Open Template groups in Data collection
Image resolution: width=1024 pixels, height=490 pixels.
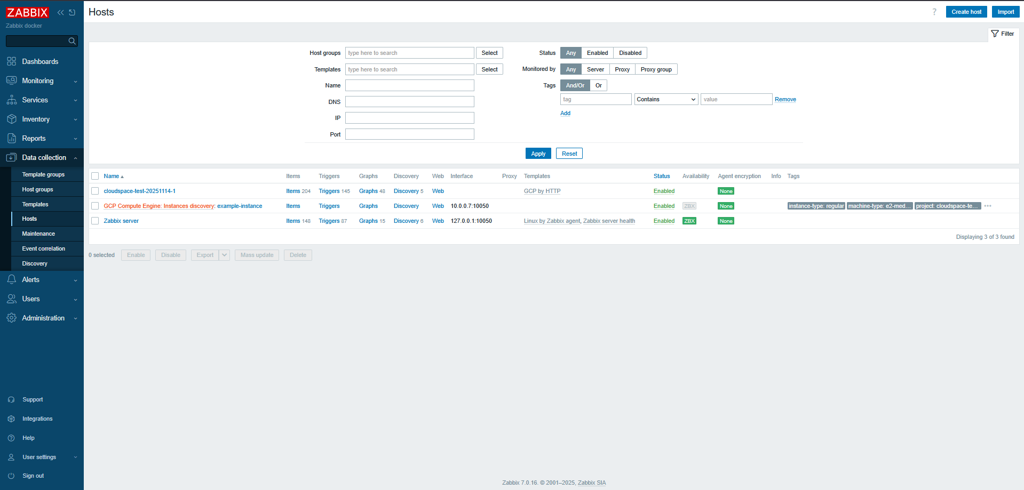[x=43, y=174]
